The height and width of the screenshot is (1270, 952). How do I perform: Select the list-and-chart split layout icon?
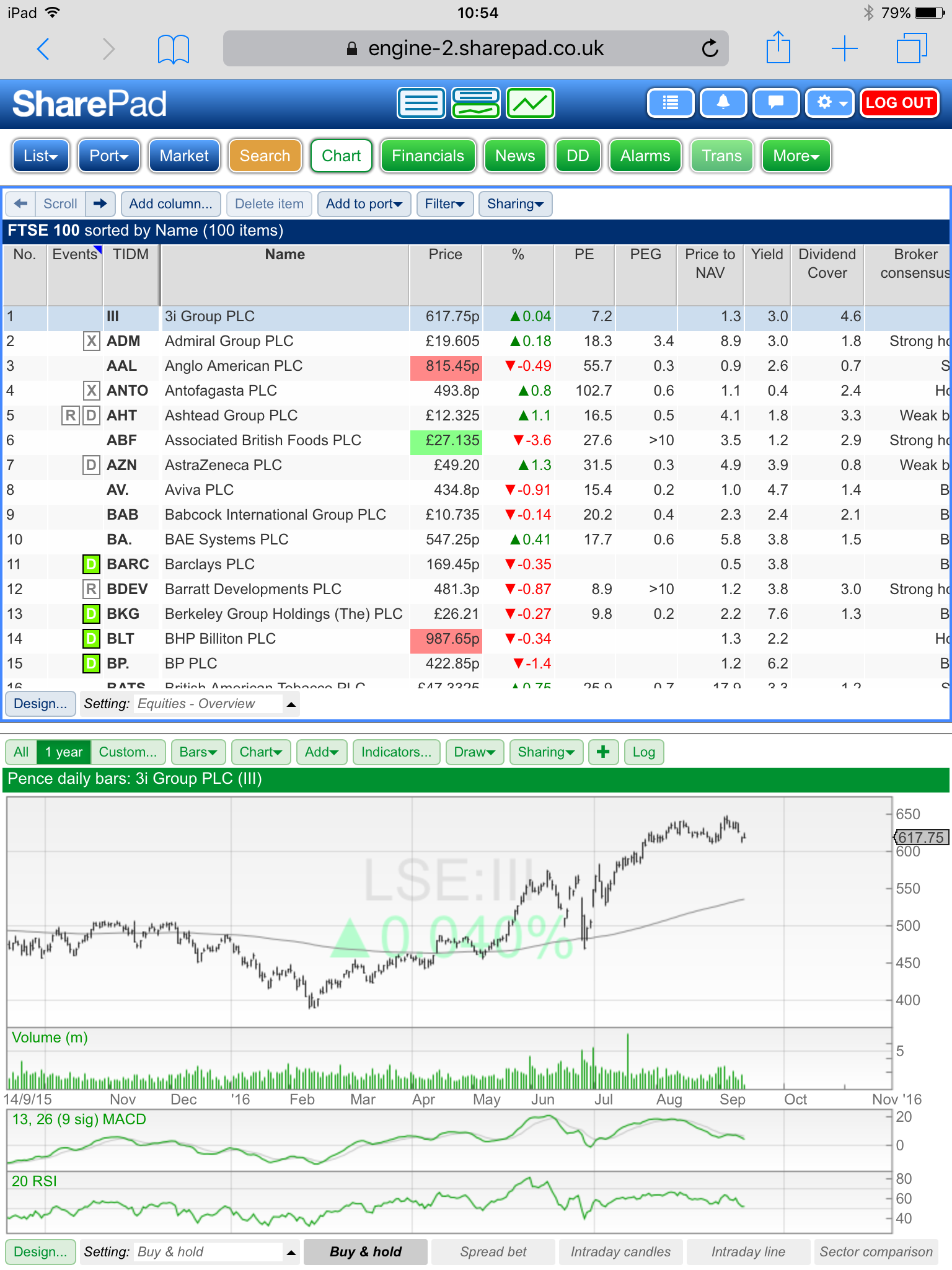pyautogui.click(x=476, y=103)
